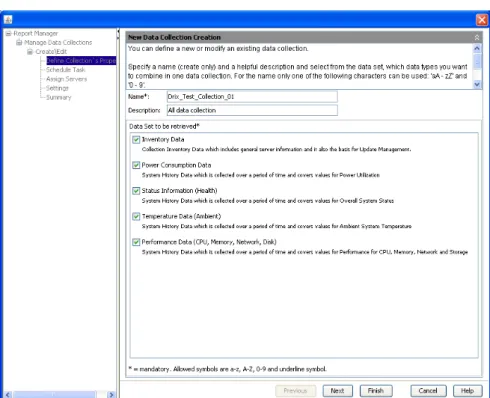This screenshot has height=398, width=490.
Task: Click the Java application icon in title bar
Action: (8, 20)
